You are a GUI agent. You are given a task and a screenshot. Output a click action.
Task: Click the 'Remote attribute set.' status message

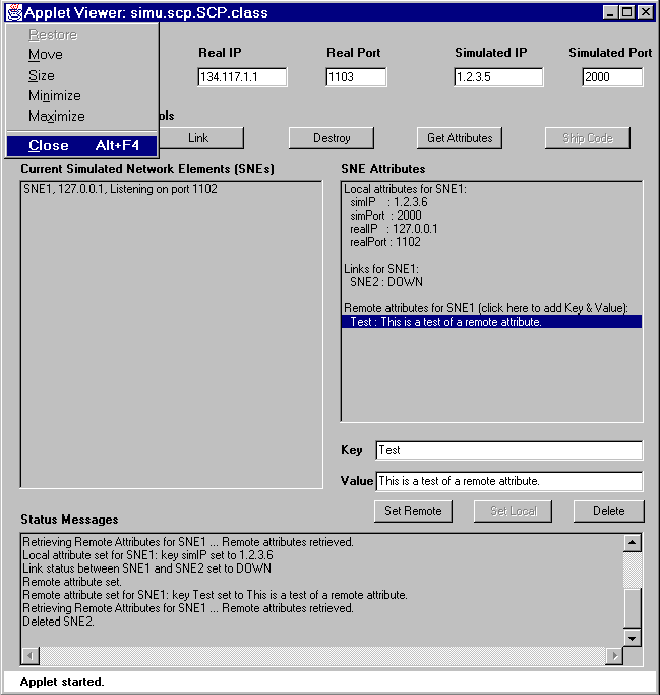[72, 582]
